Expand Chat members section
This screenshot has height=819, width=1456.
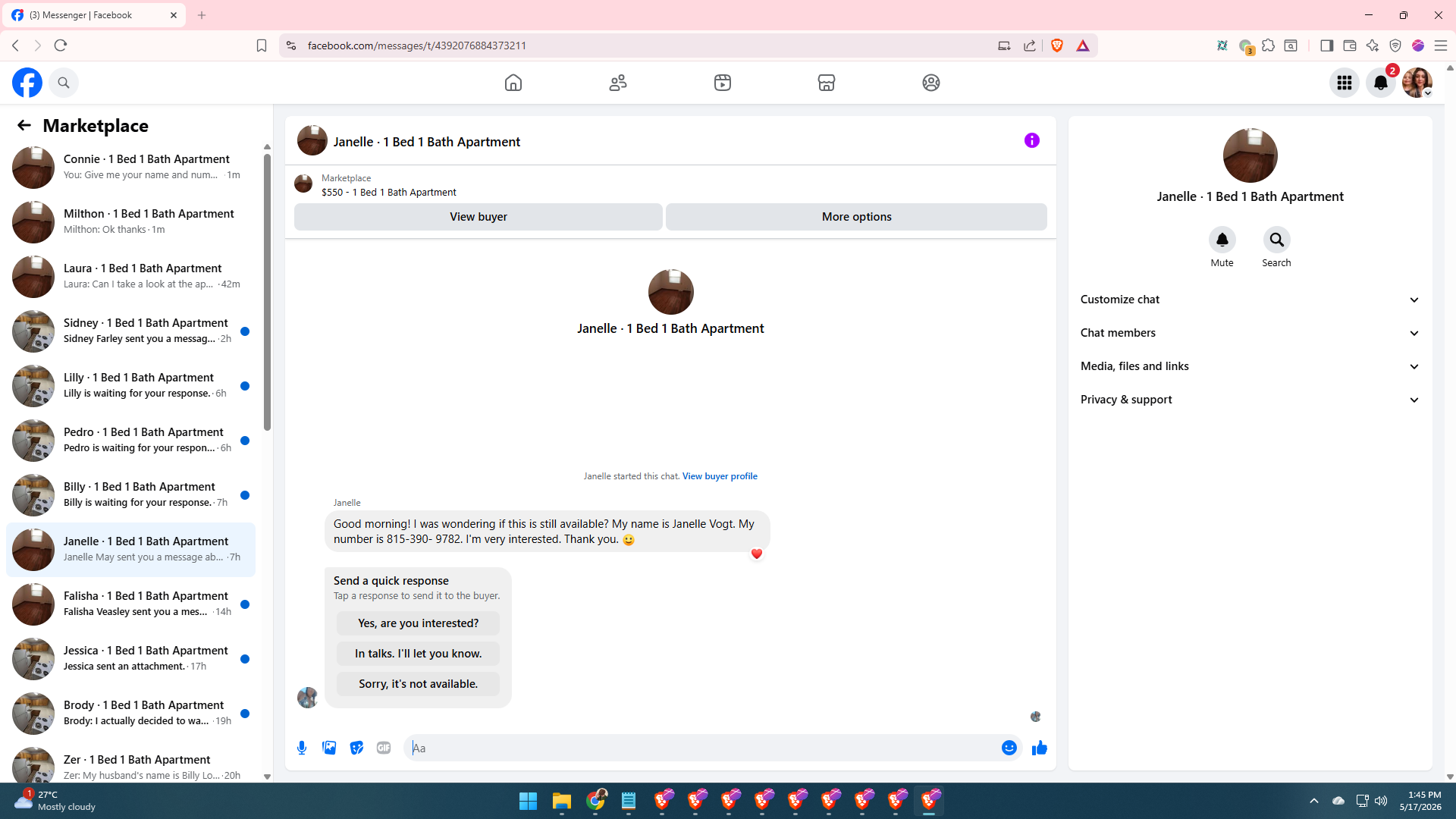click(1250, 333)
